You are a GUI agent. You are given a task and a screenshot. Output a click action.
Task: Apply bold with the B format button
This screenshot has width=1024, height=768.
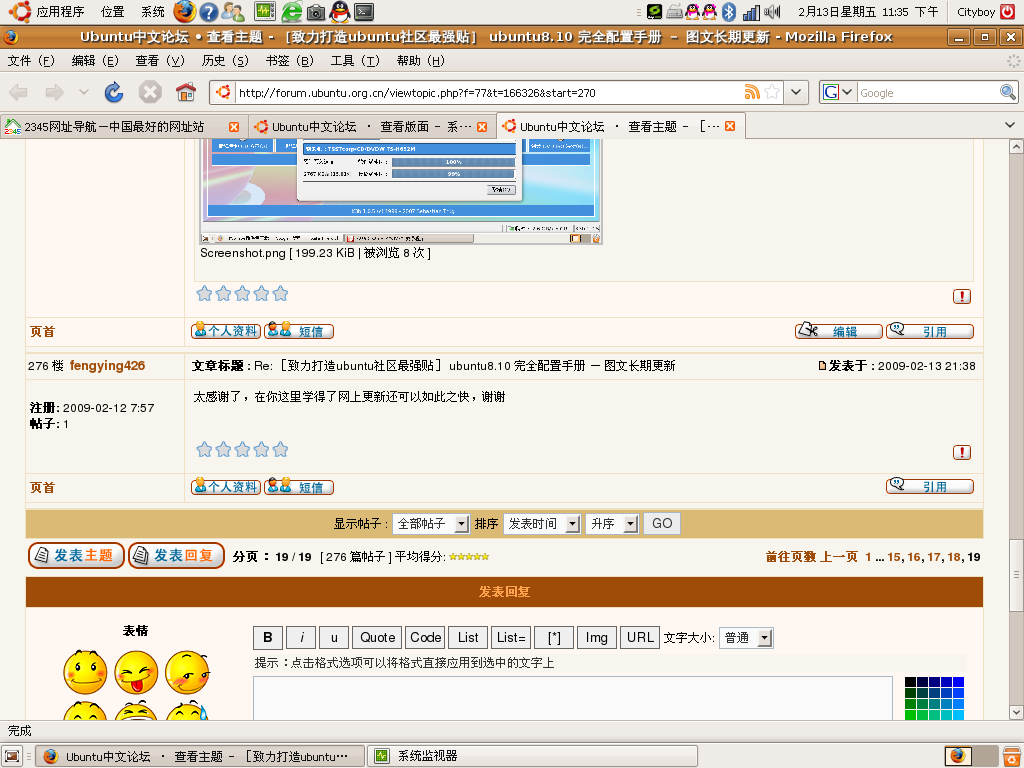coord(268,637)
